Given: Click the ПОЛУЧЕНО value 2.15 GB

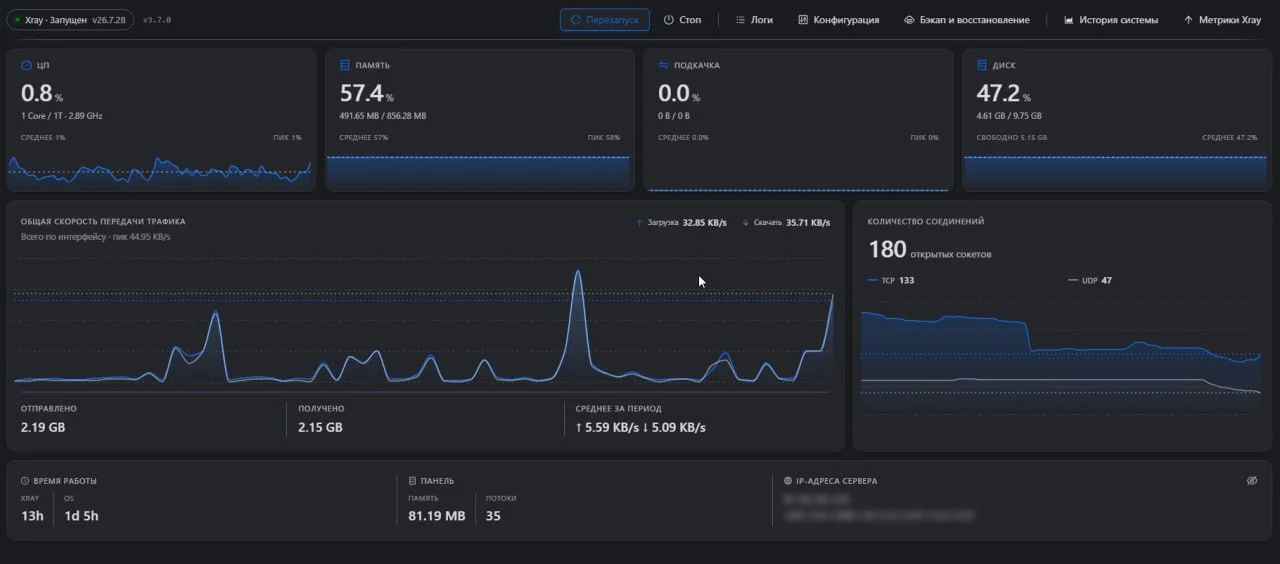Looking at the screenshot, I should tap(320, 427).
